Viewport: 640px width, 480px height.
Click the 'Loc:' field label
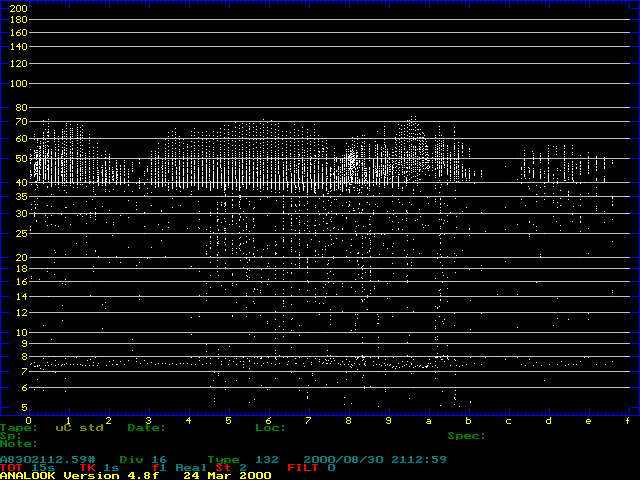pos(270,428)
